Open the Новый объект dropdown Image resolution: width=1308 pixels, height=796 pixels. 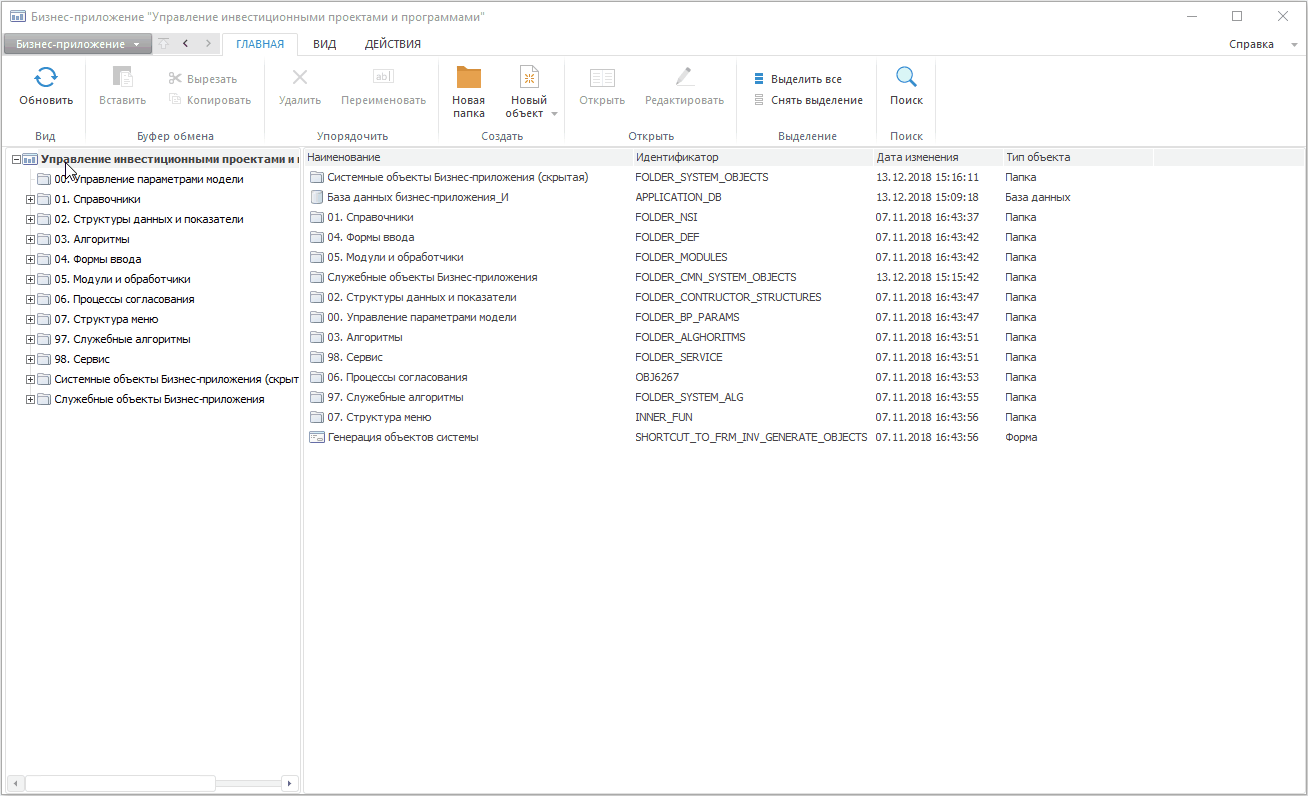click(554, 113)
